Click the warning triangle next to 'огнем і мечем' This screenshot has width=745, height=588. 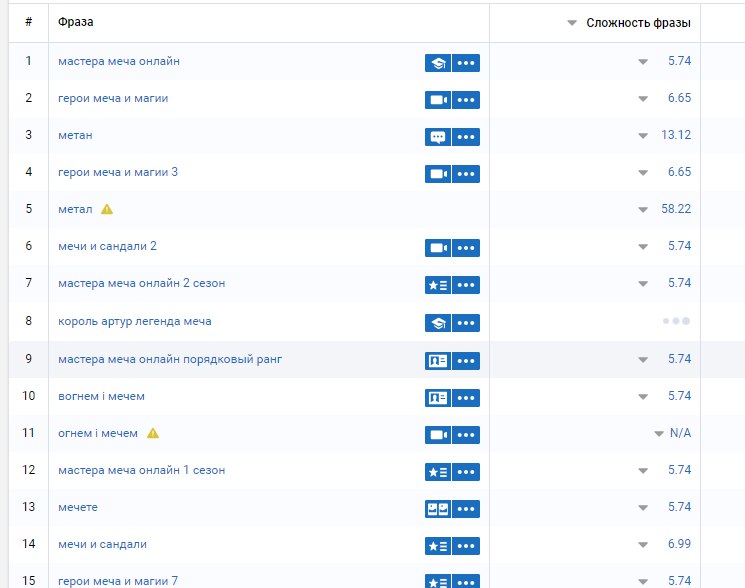pyautogui.click(x=153, y=433)
